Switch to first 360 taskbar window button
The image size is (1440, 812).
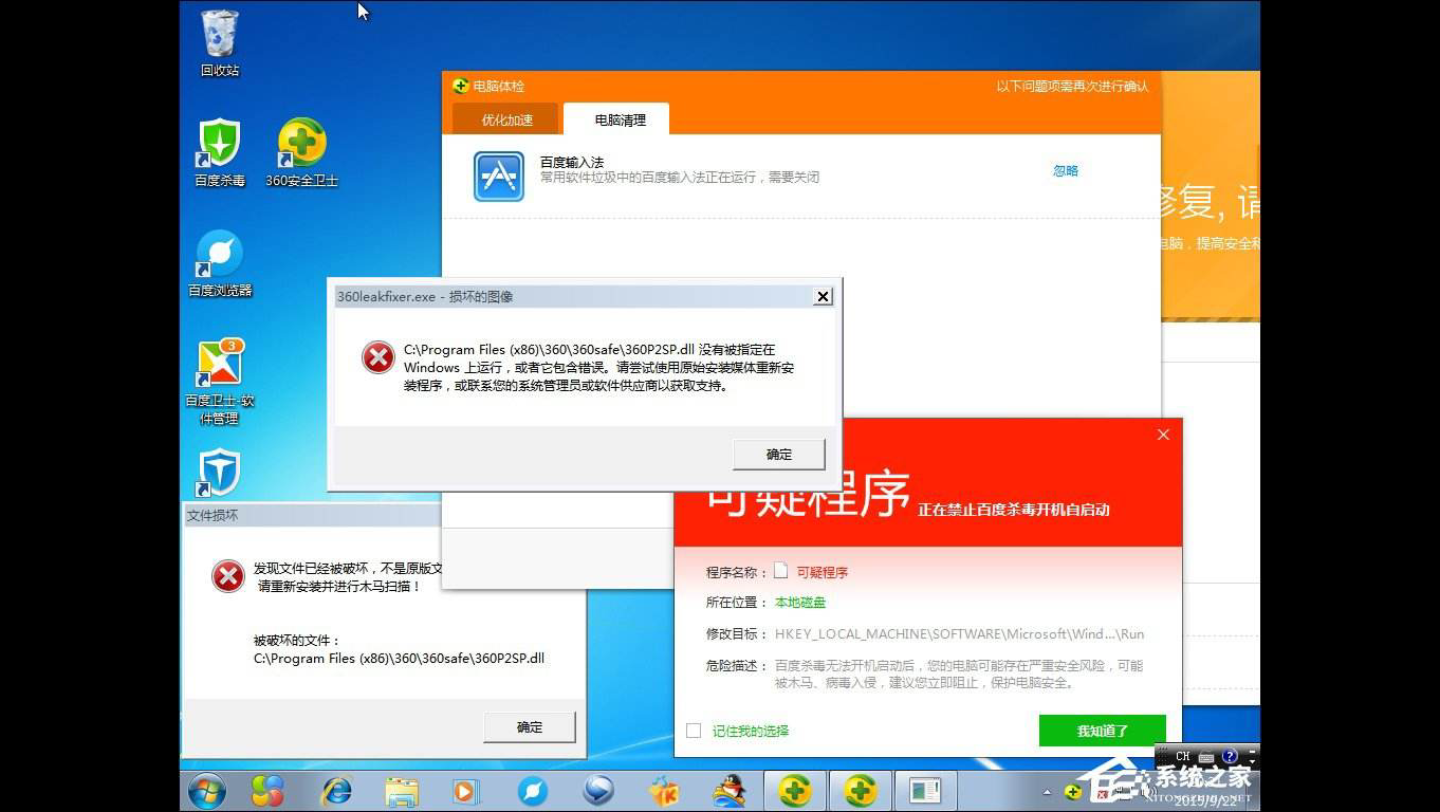[795, 791]
